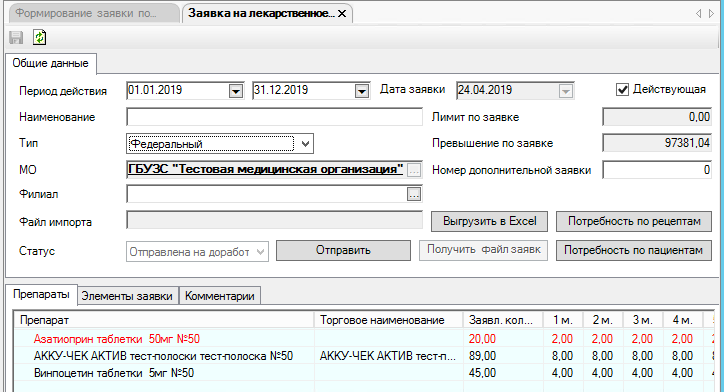The width and height of the screenshot is (724, 392).
Task: Select the Винпоцетин таблетки 5мг №50 row
Action: click(364, 373)
